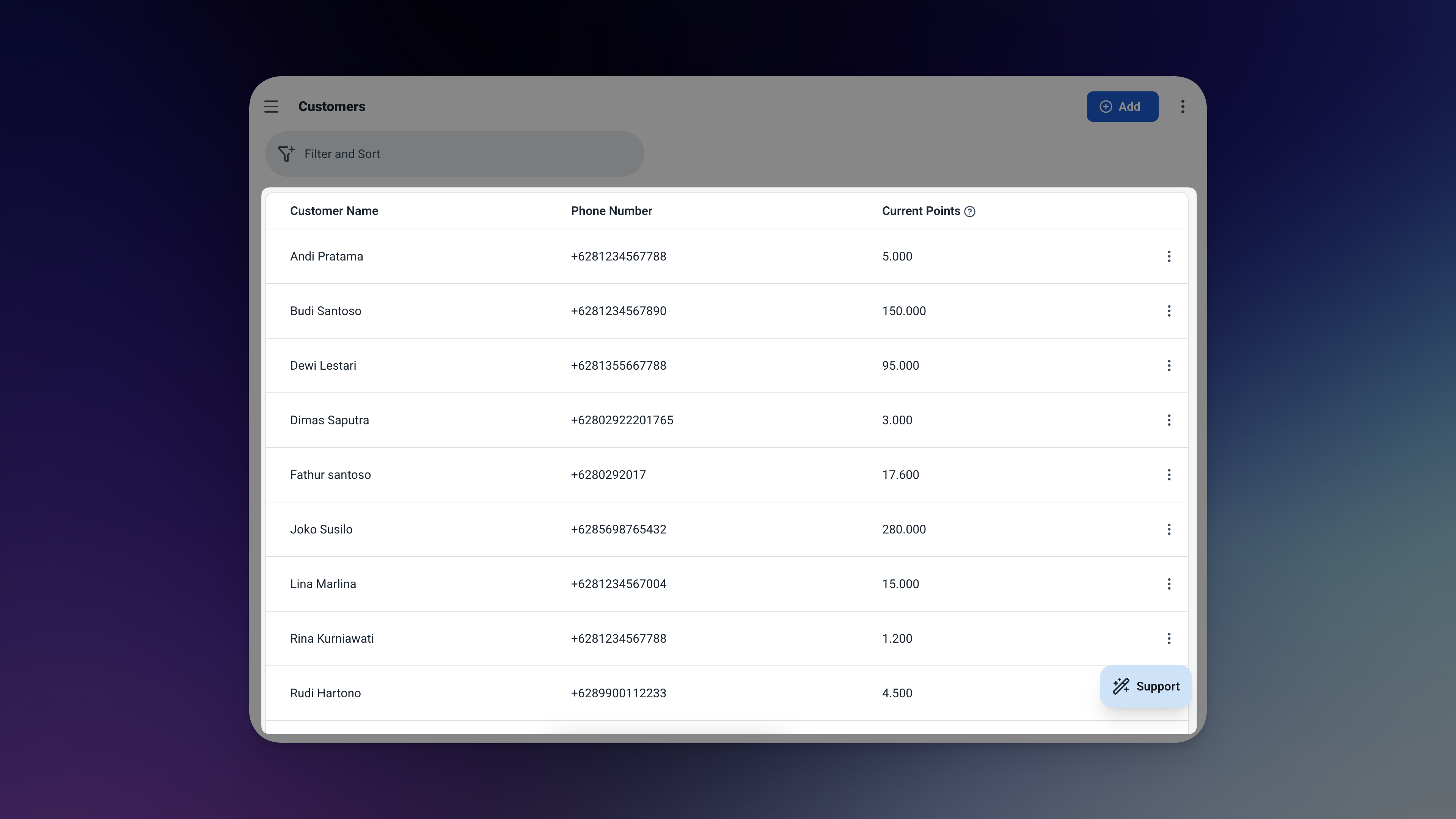
Task: Open the navigation hamburger menu
Action: pyautogui.click(x=271, y=106)
